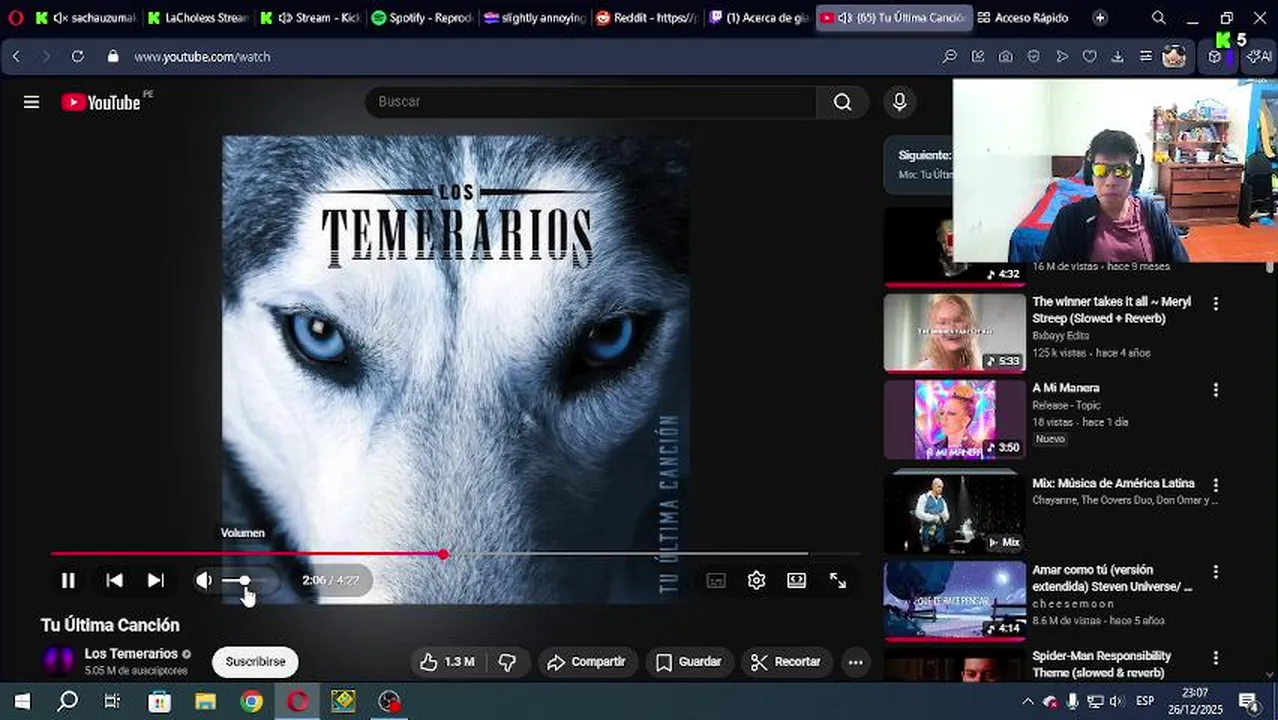
Task: Switch to the Acceso Rápido tab
Action: coord(1023,18)
